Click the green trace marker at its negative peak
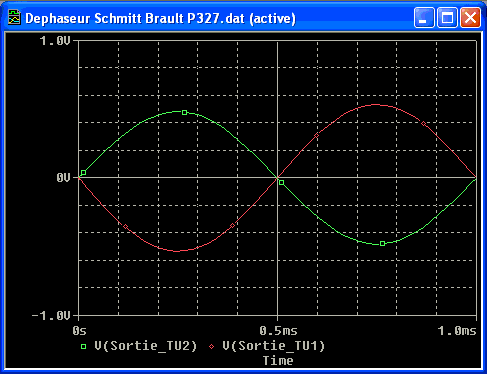The height and width of the screenshot is (374, 487). click(383, 244)
